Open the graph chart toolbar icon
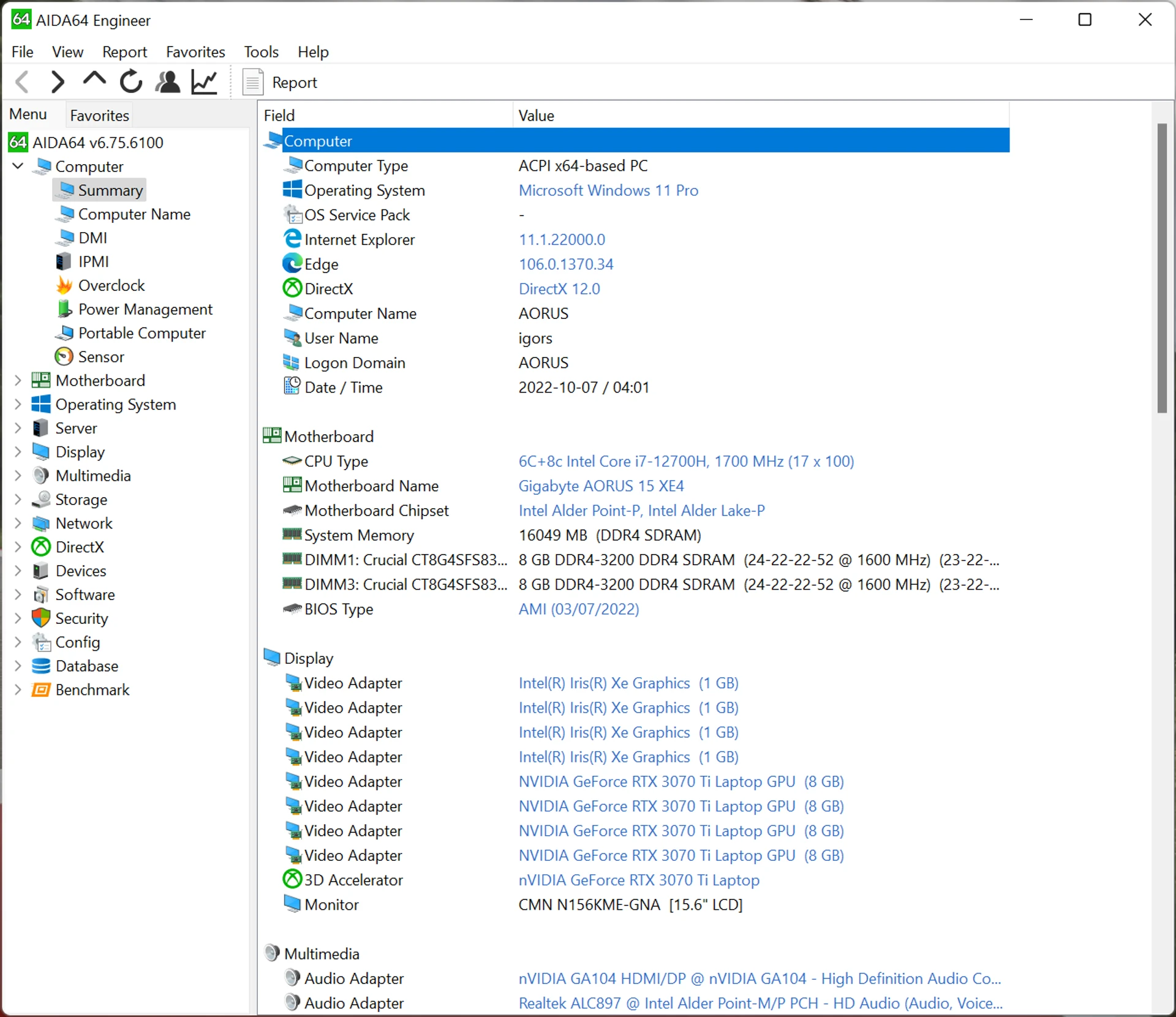Image resolution: width=1176 pixels, height=1017 pixels. (x=204, y=82)
